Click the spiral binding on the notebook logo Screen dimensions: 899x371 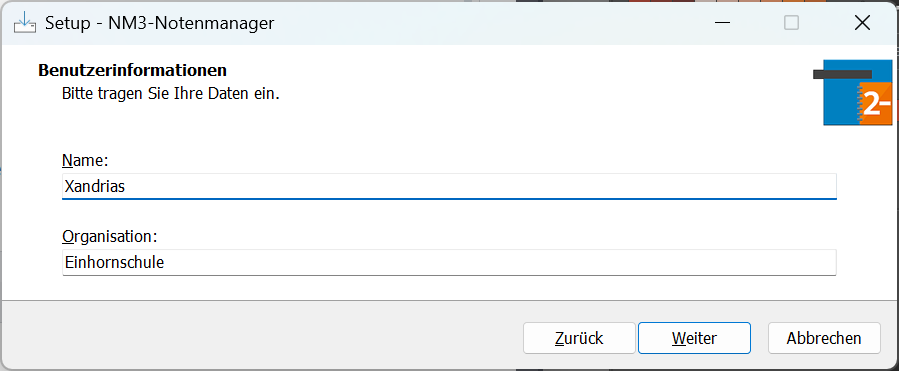coord(858,103)
